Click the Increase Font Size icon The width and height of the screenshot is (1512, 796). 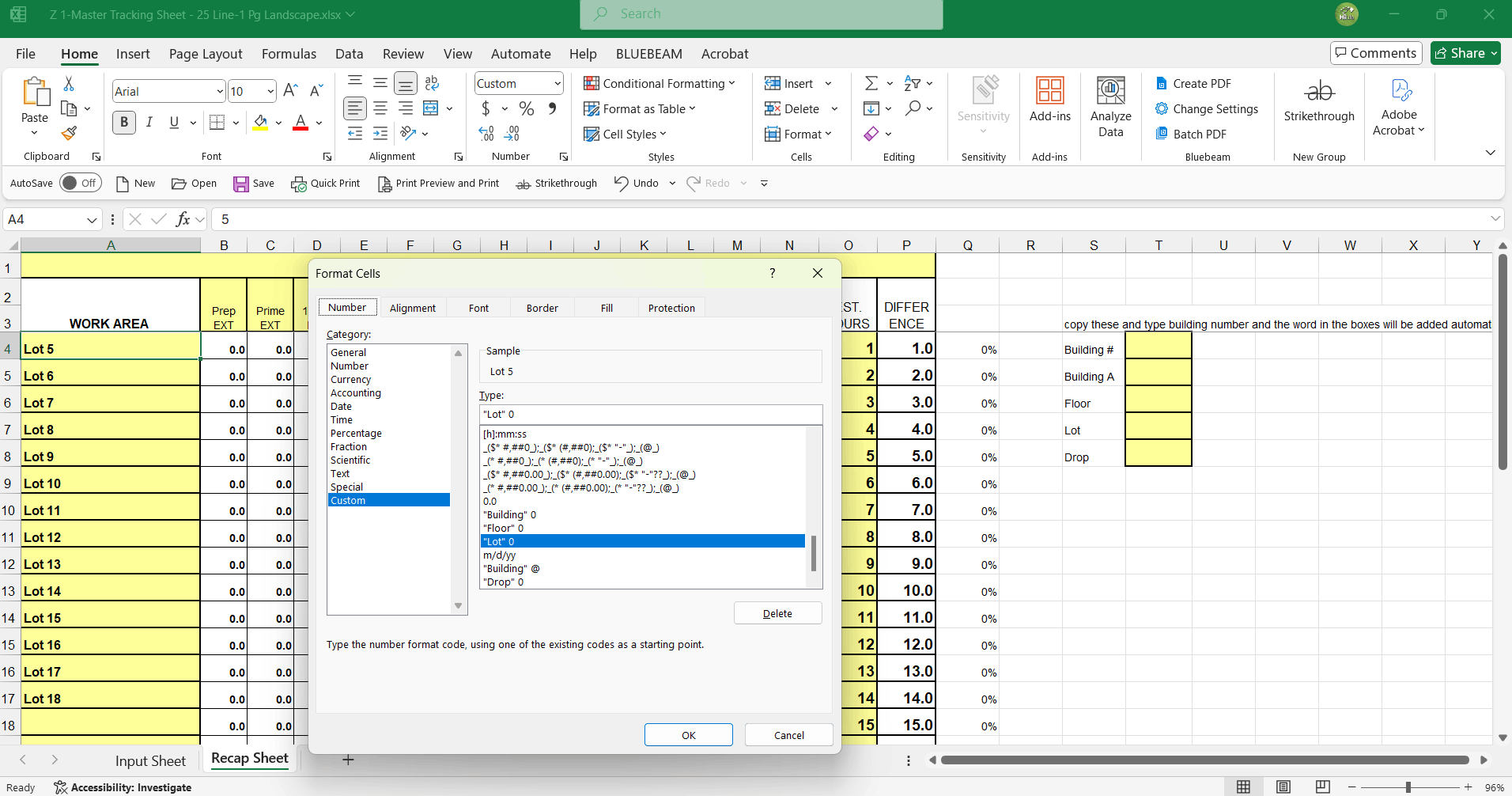(290, 91)
